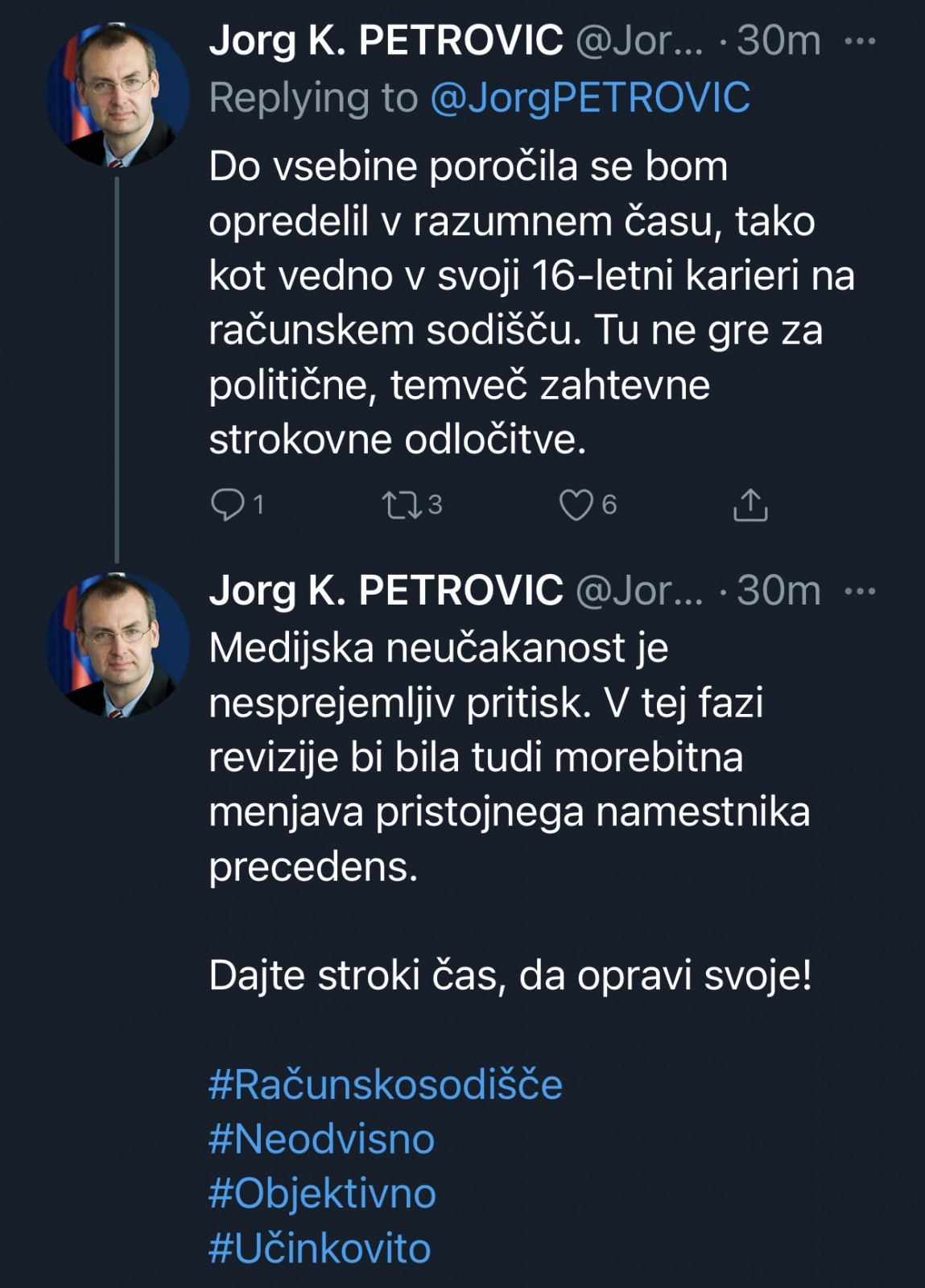Open more options on first tweet
Screen dimensions: 925x1288
[860, 41]
